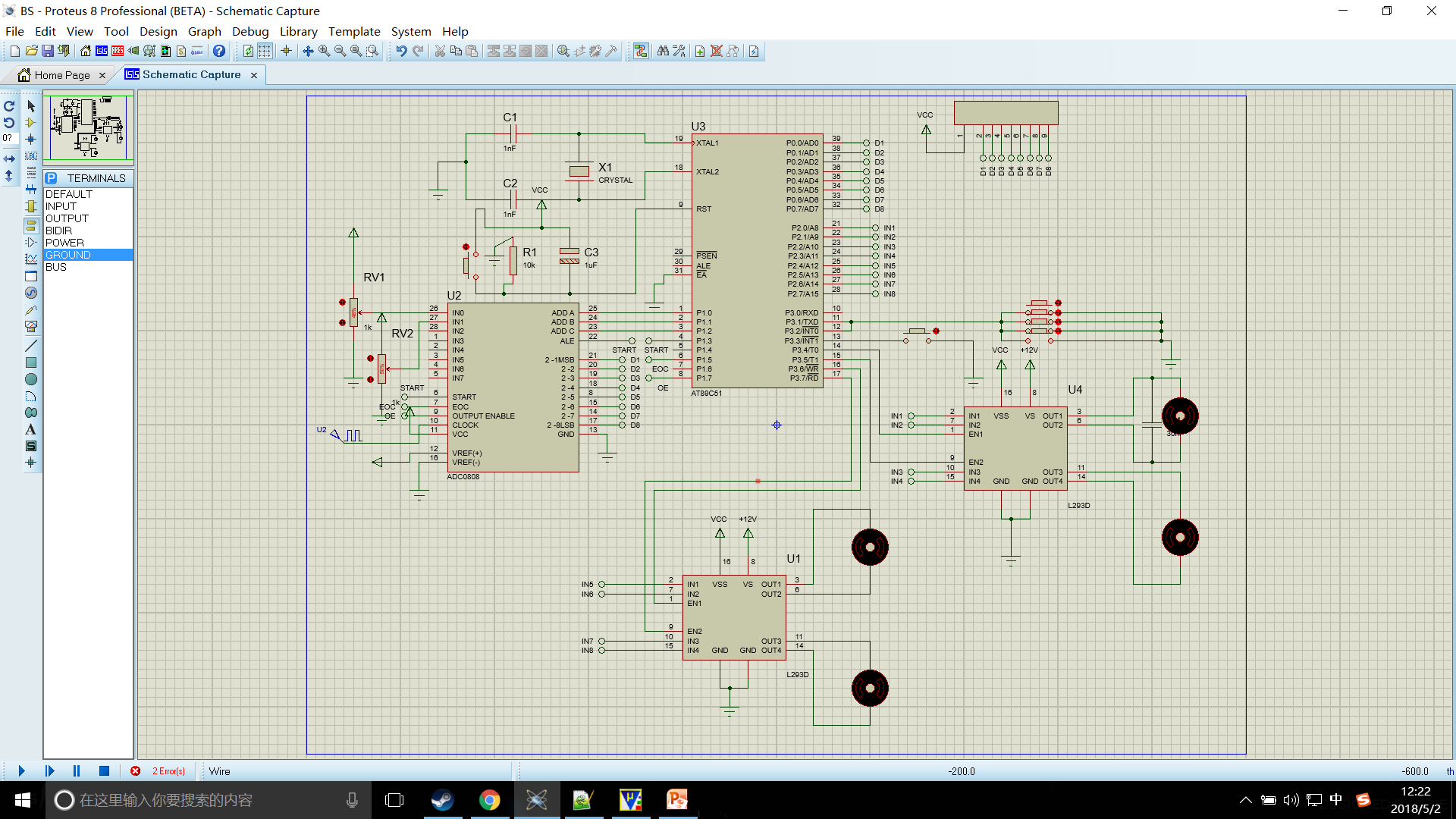The width and height of the screenshot is (1456, 819).
Task: Toggle the false origin crosshair icon
Action: [286, 51]
